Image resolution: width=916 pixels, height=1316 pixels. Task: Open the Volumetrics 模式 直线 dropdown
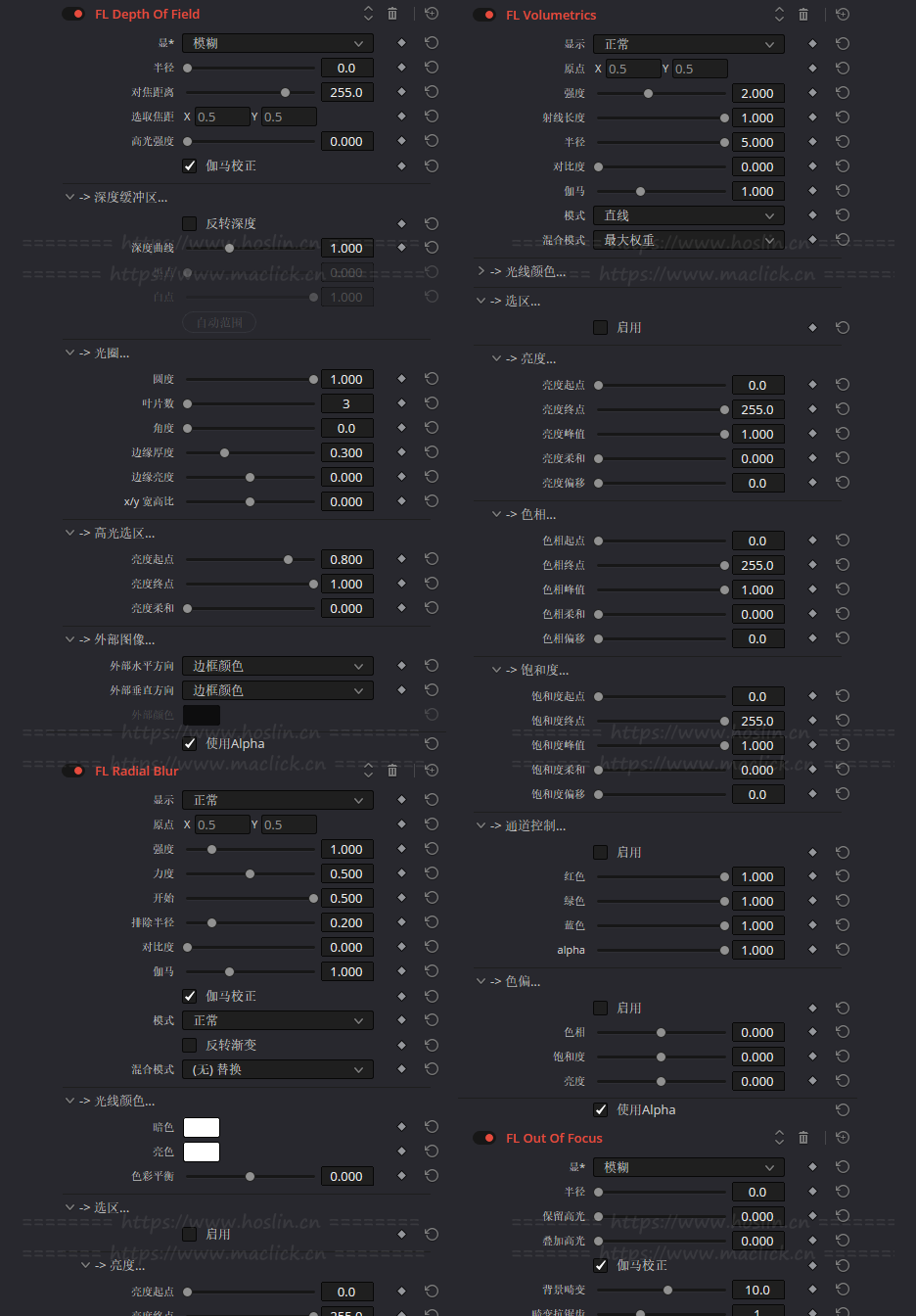[x=689, y=215]
